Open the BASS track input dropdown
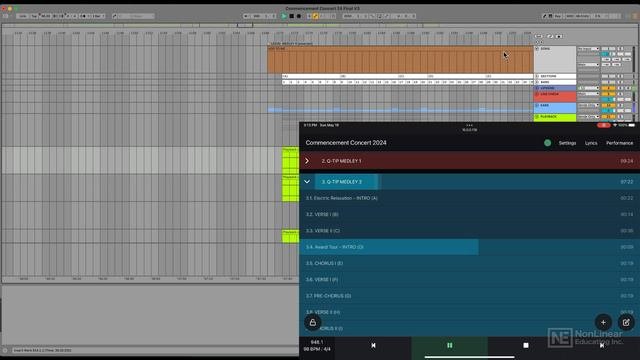The height and width of the screenshot is (360, 640). tap(588, 105)
